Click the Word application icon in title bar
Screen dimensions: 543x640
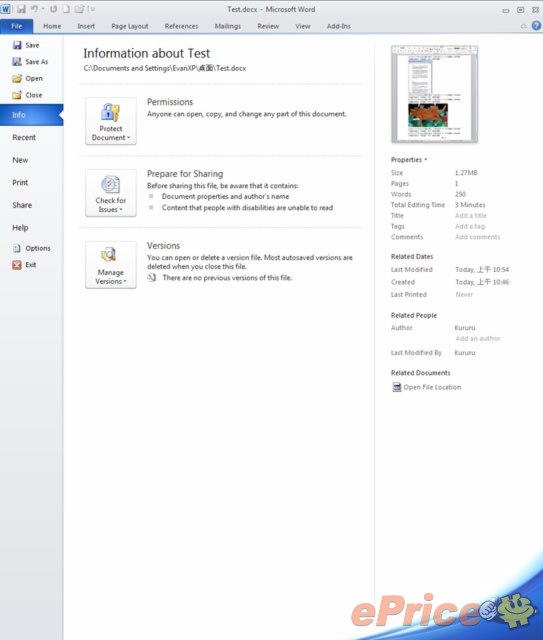coord(6,9)
